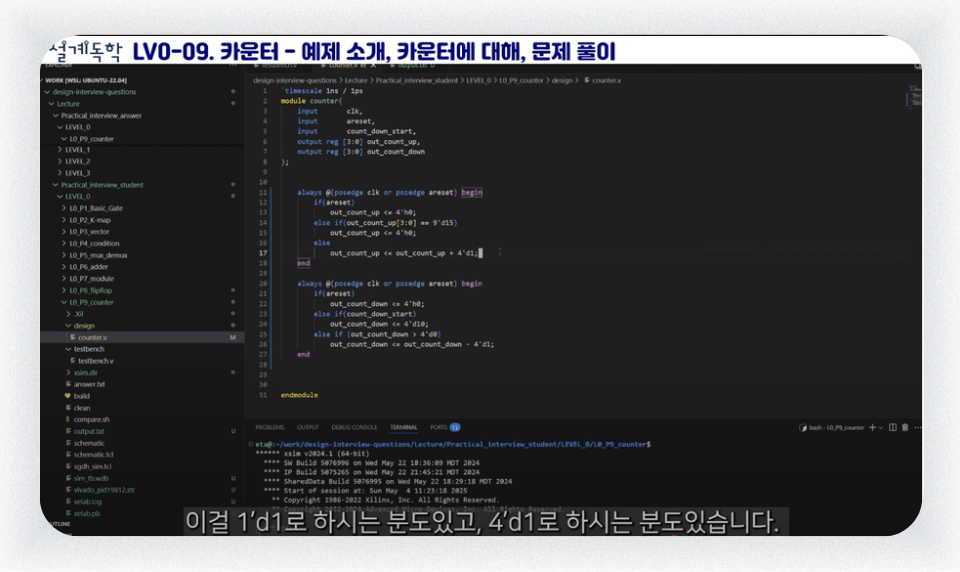This screenshot has height=572, width=960.
Task: Click Practical_interview_student in the breadcrumb
Action: [x=416, y=80]
